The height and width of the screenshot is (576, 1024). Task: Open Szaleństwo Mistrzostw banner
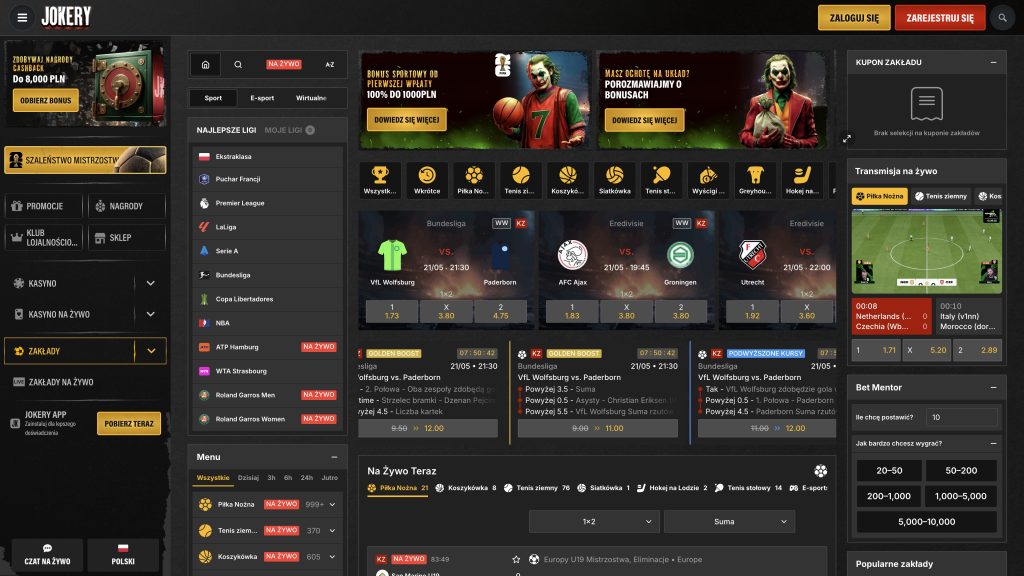point(85,160)
